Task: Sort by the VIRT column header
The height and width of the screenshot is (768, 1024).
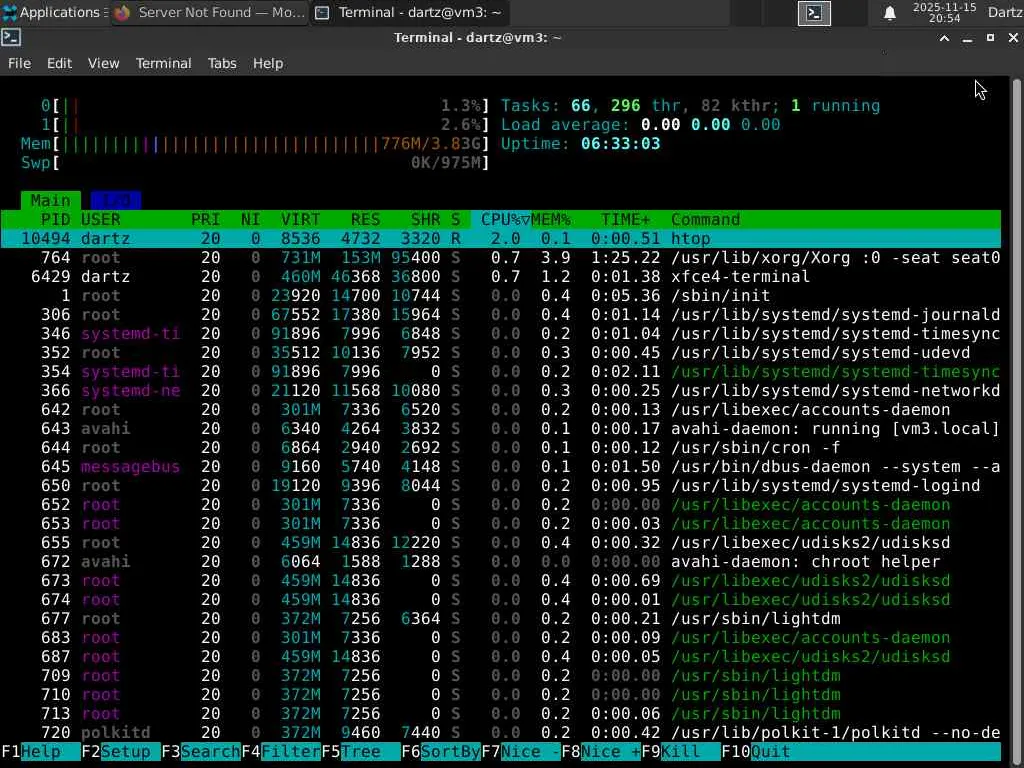Action: click(x=300, y=219)
